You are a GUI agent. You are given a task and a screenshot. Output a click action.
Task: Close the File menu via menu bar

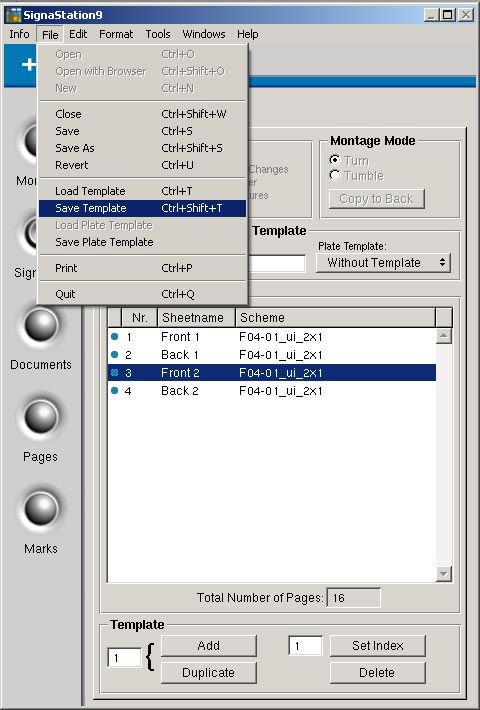tap(50, 34)
